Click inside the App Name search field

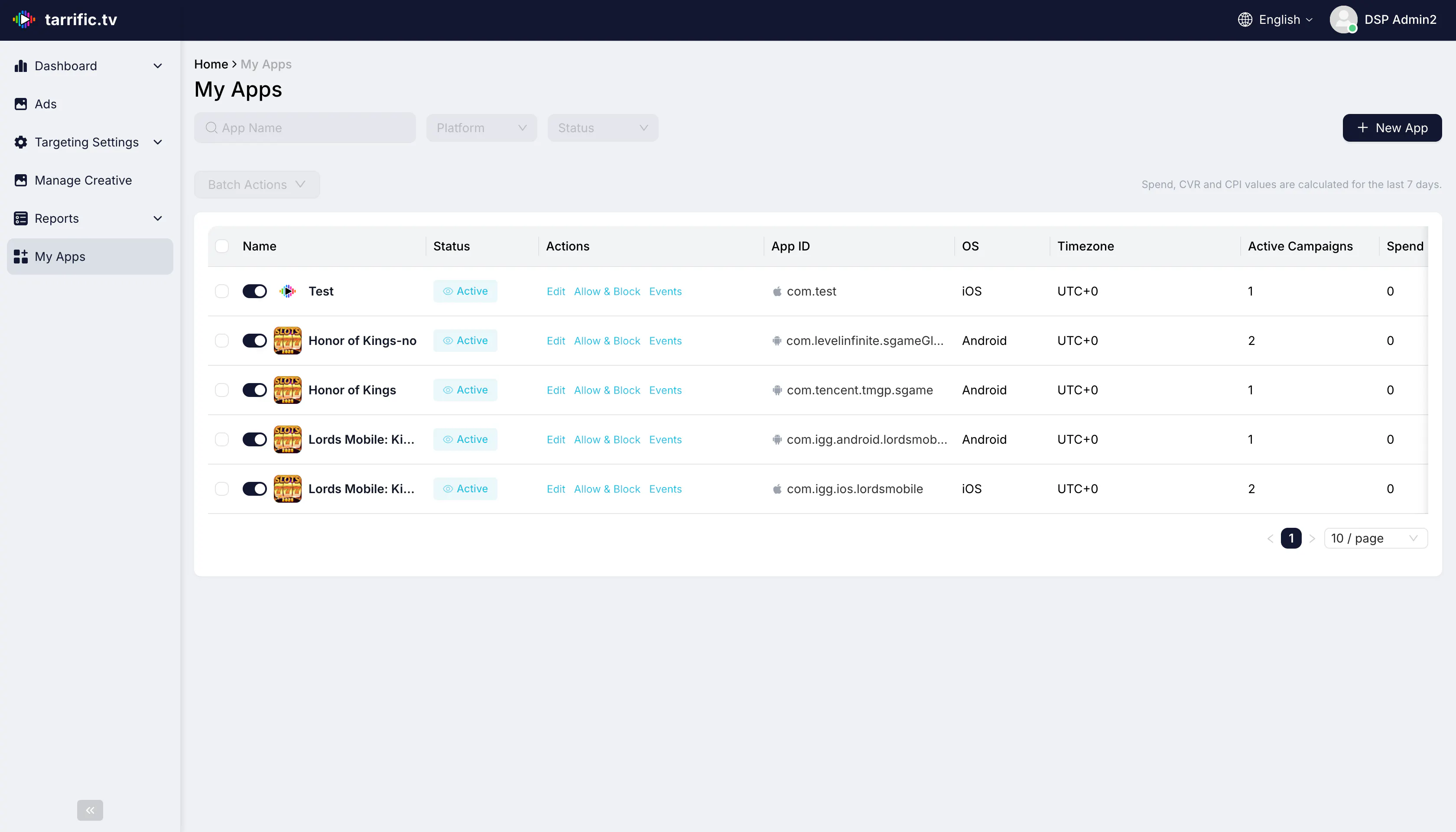(x=305, y=128)
